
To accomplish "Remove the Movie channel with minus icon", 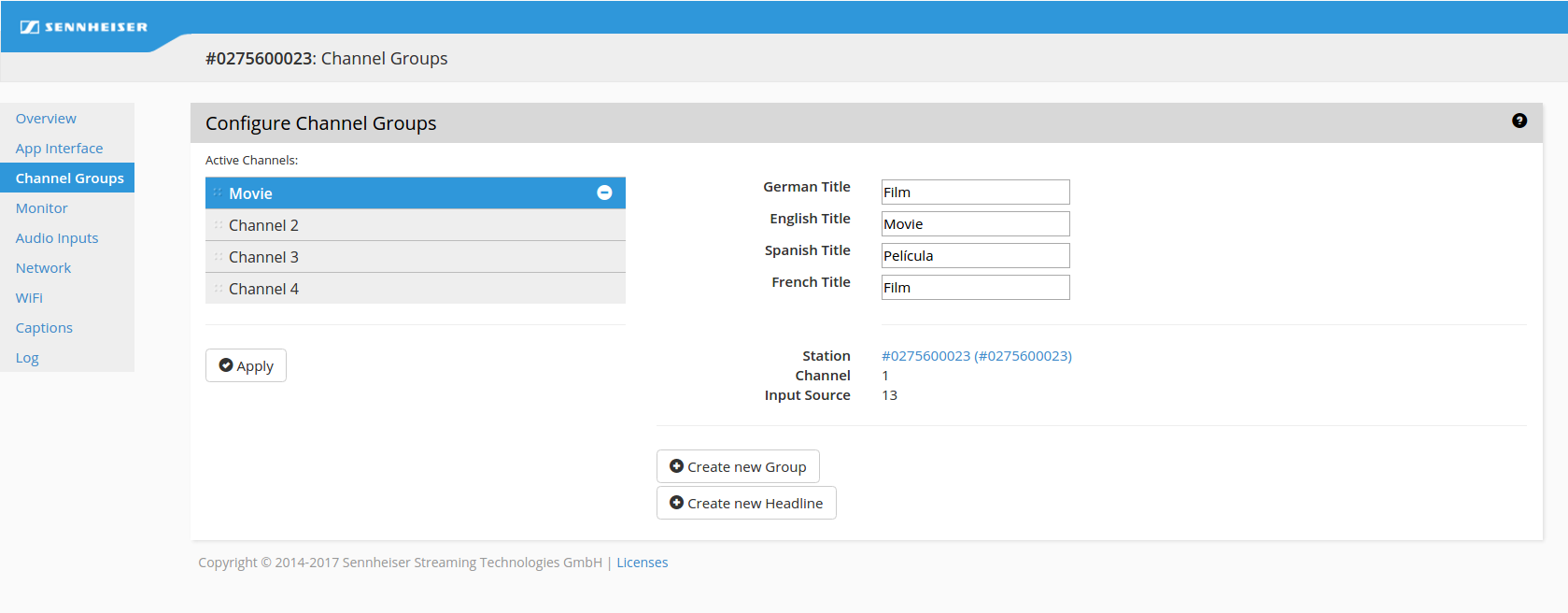I will pos(604,192).
